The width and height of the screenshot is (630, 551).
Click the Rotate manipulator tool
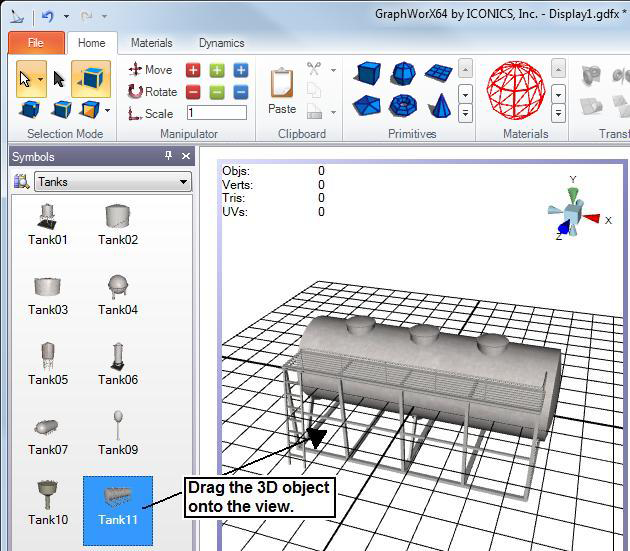151,92
